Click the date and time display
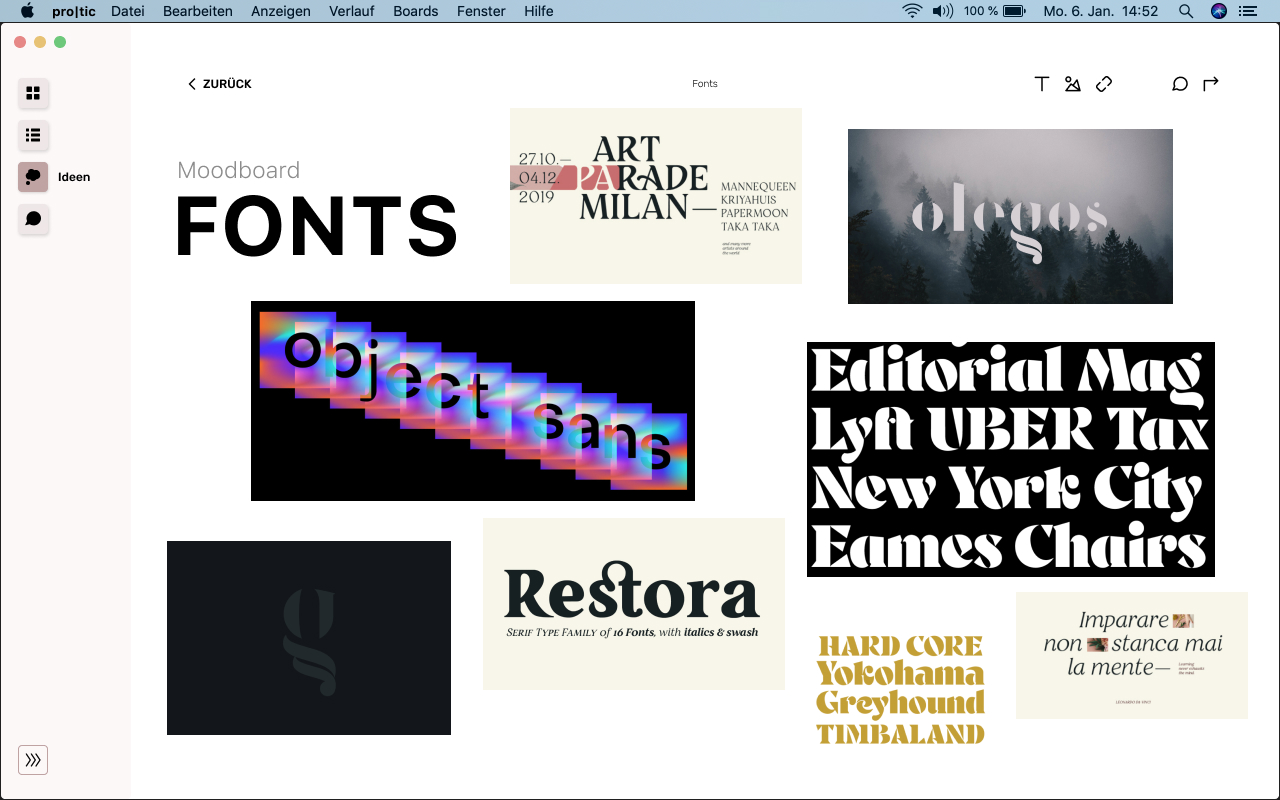The image size is (1280, 800). pyautogui.click(x=1101, y=11)
